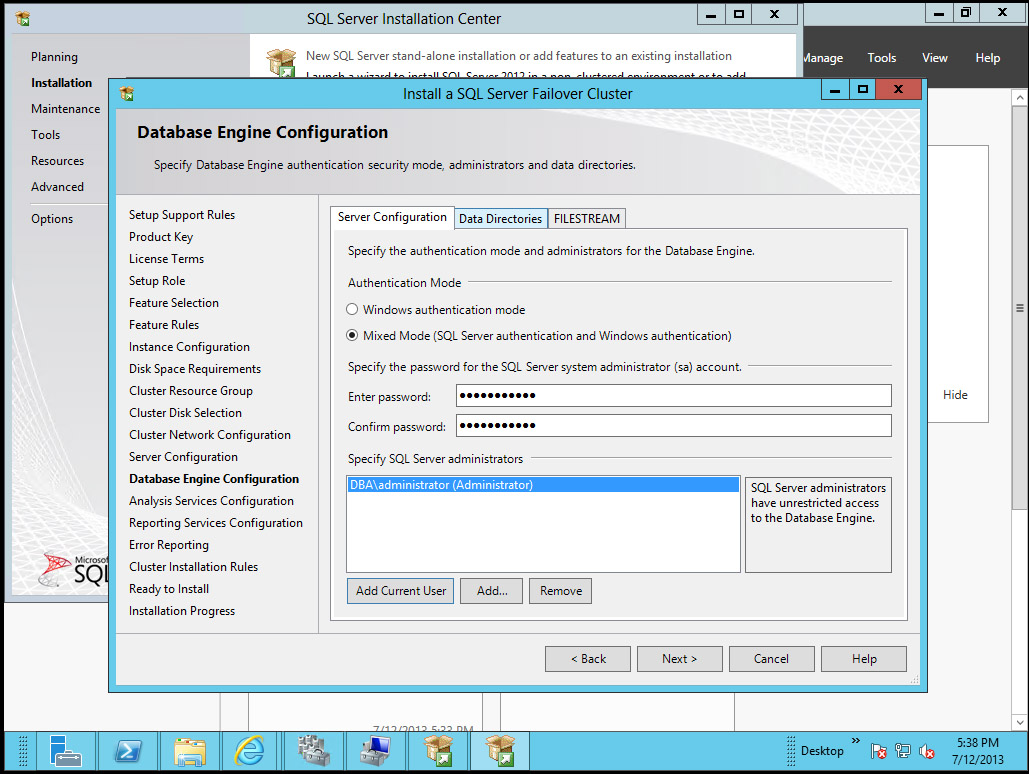Open Windows PowerShell from the taskbar
This screenshot has height=774, width=1029.
click(x=128, y=751)
